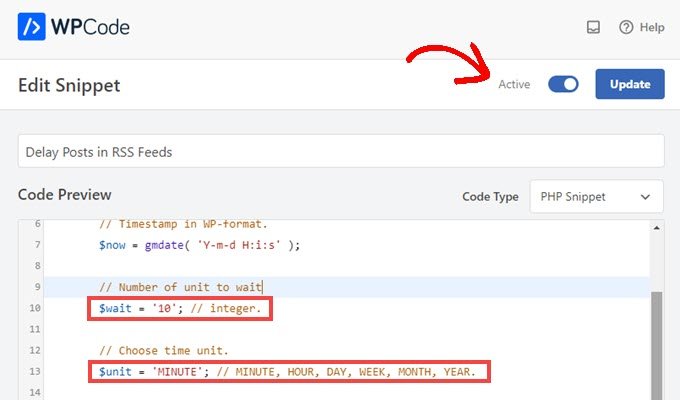Click the code editor vertical scrollbar thumb

tap(656, 345)
